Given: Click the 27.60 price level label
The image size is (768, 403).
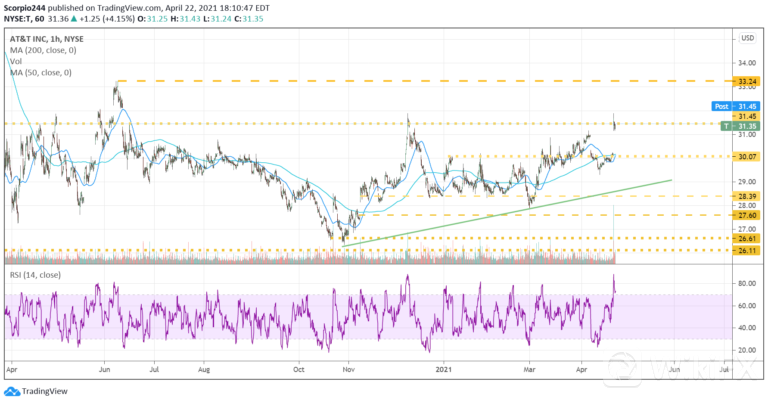Looking at the screenshot, I should point(747,215).
